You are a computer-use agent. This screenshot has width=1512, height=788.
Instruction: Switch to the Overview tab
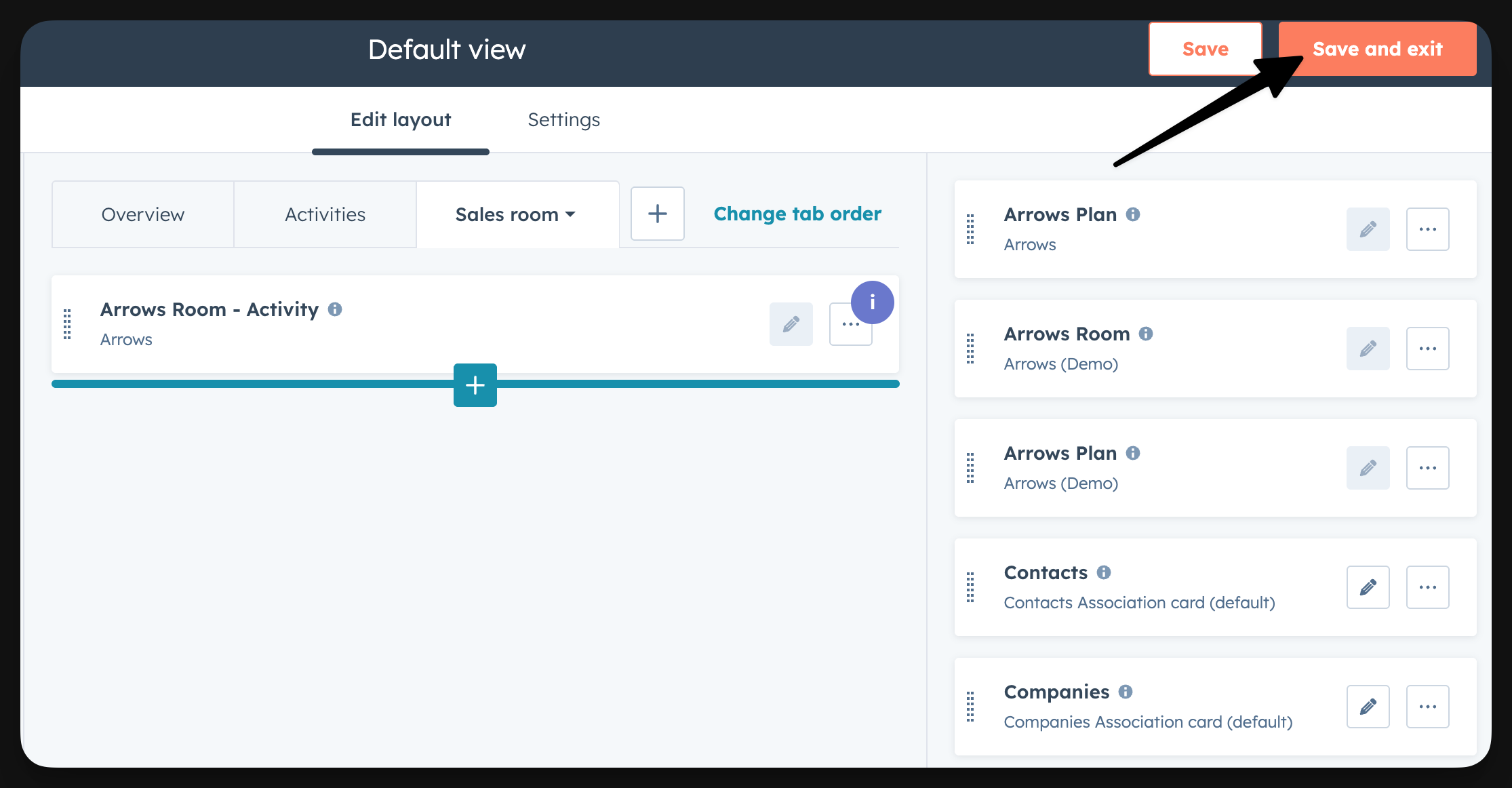click(142, 214)
